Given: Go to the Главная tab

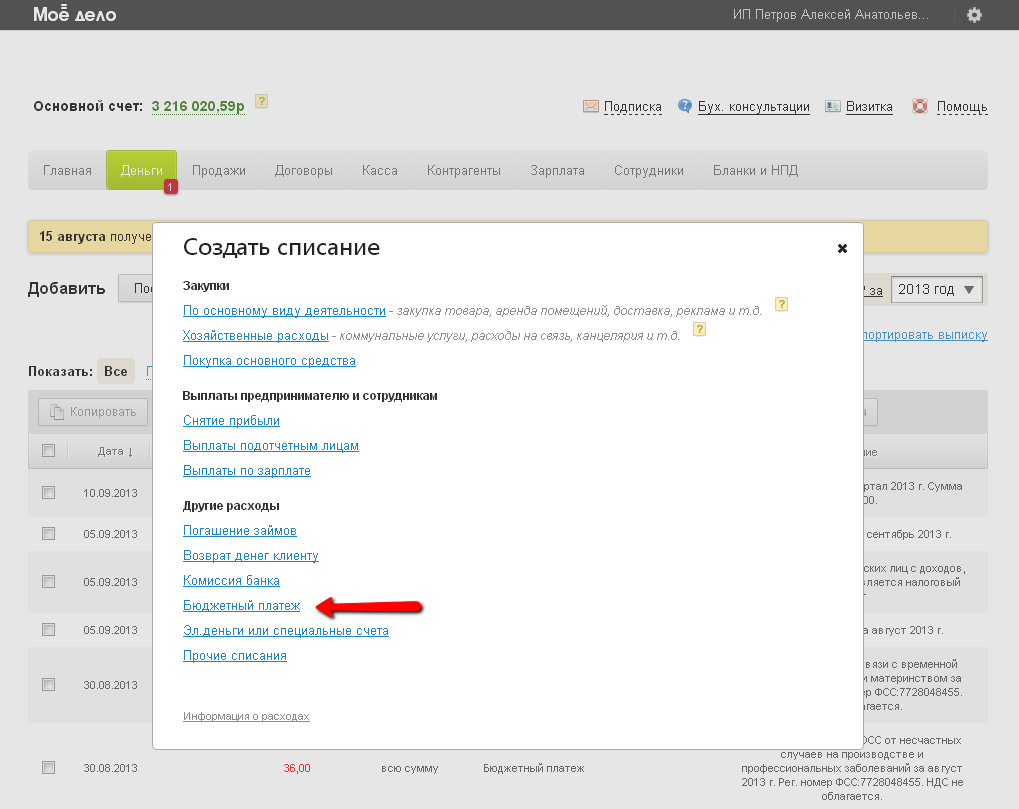Looking at the screenshot, I should coord(67,170).
